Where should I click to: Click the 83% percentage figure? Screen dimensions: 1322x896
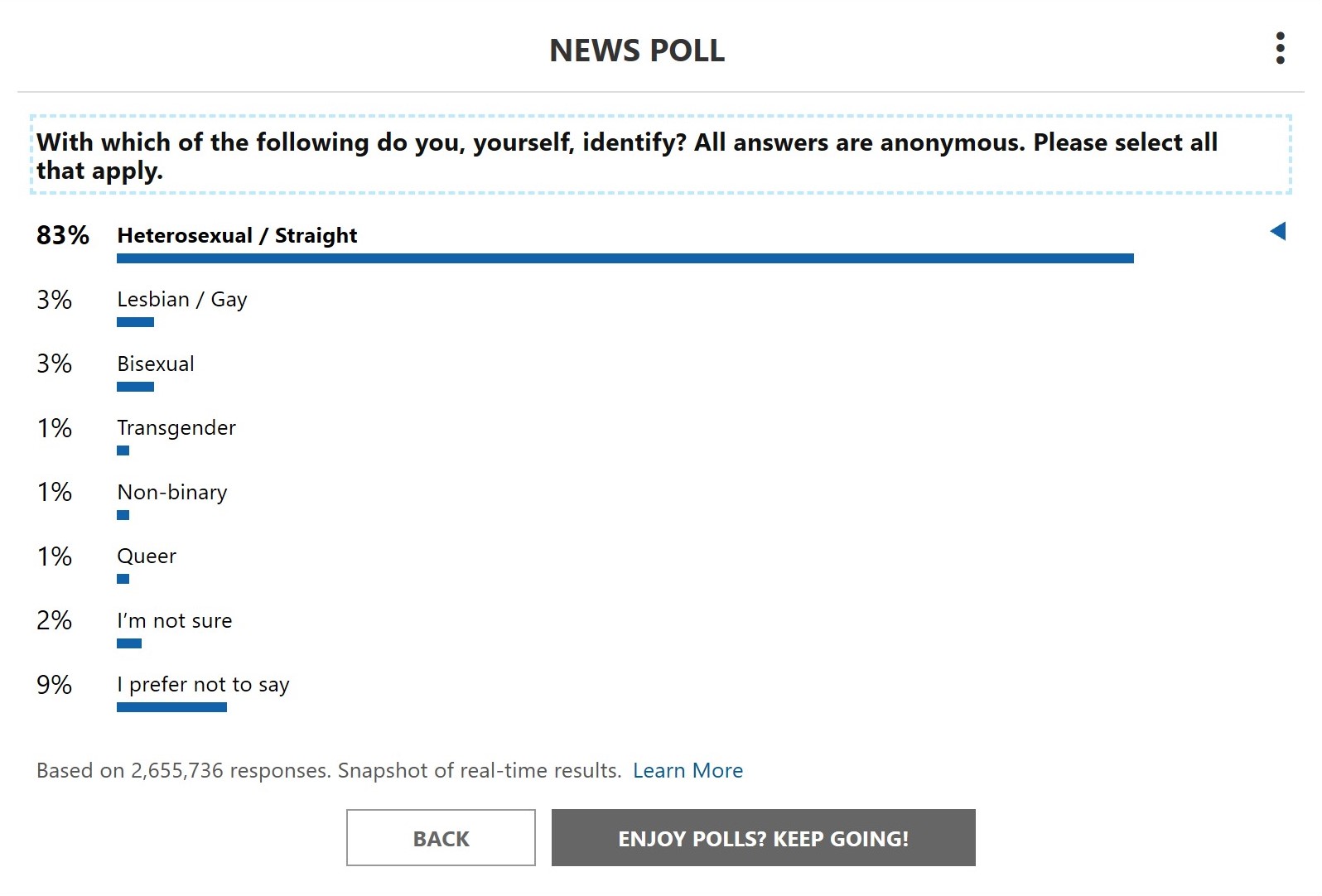(x=63, y=235)
